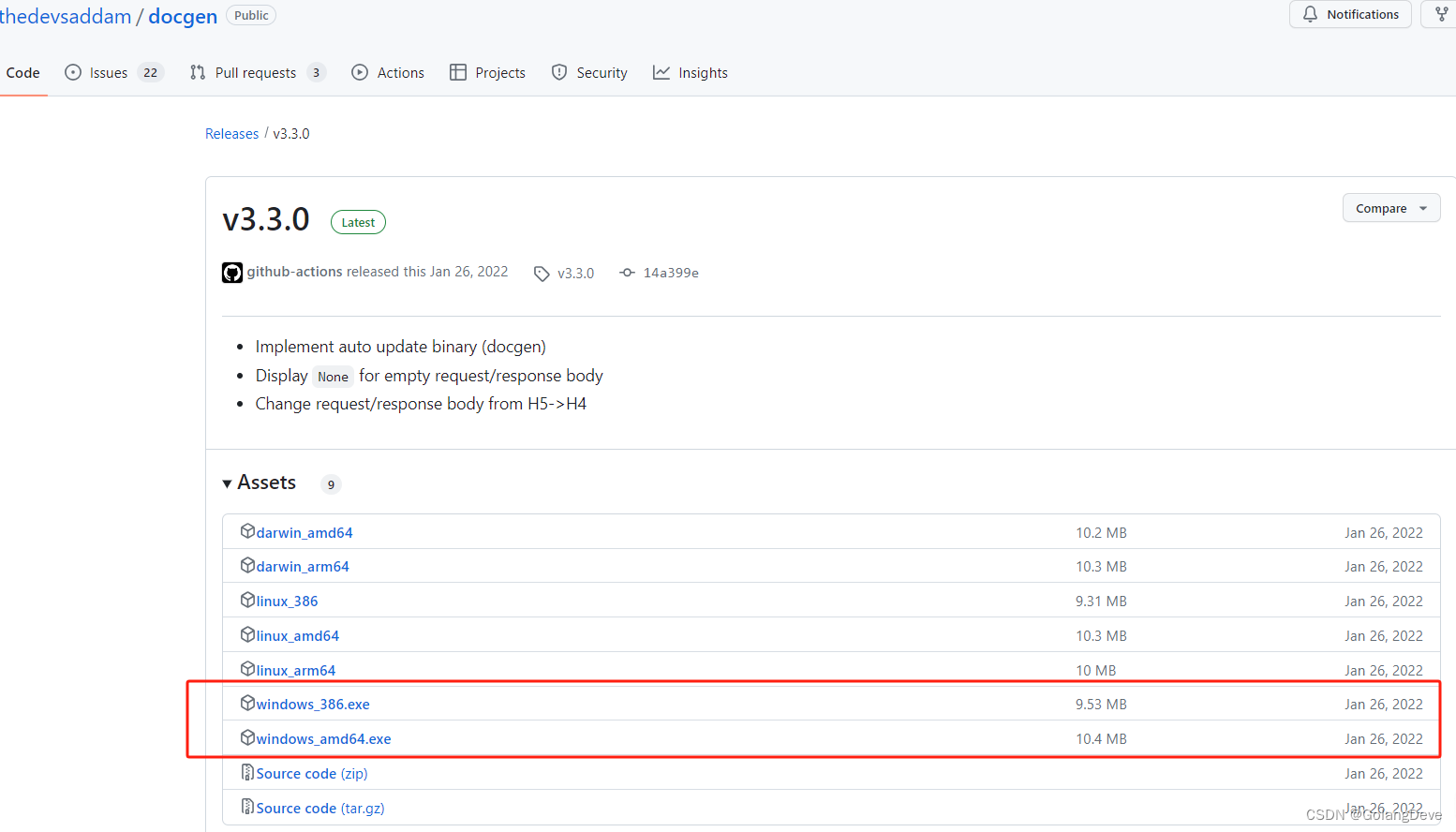Click the fork icon button
The height and width of the screenshot is (832, 1456).
click(1441, 14)
